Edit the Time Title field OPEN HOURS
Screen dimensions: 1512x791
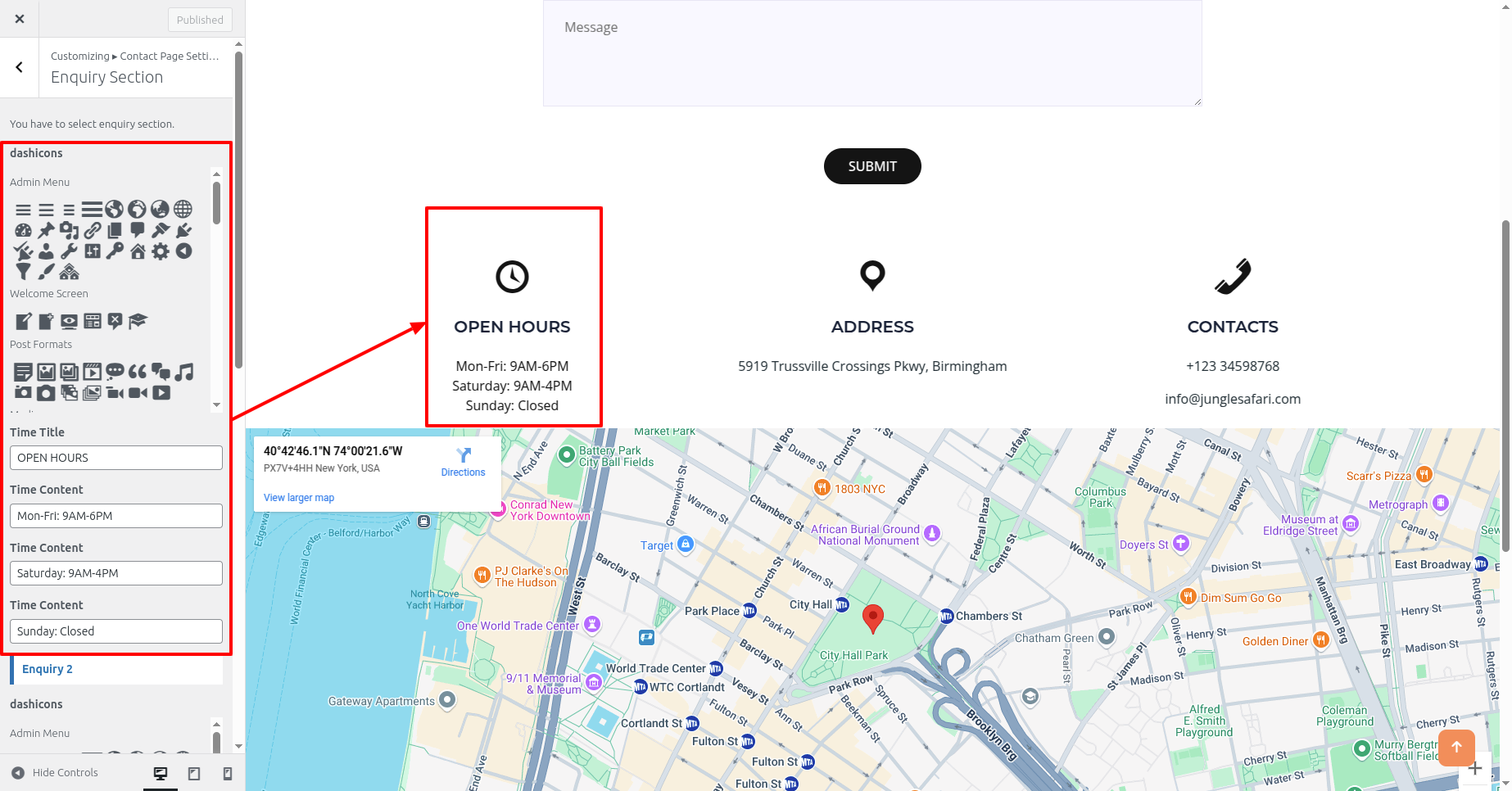pyautogui.click(x=116, y=458)
